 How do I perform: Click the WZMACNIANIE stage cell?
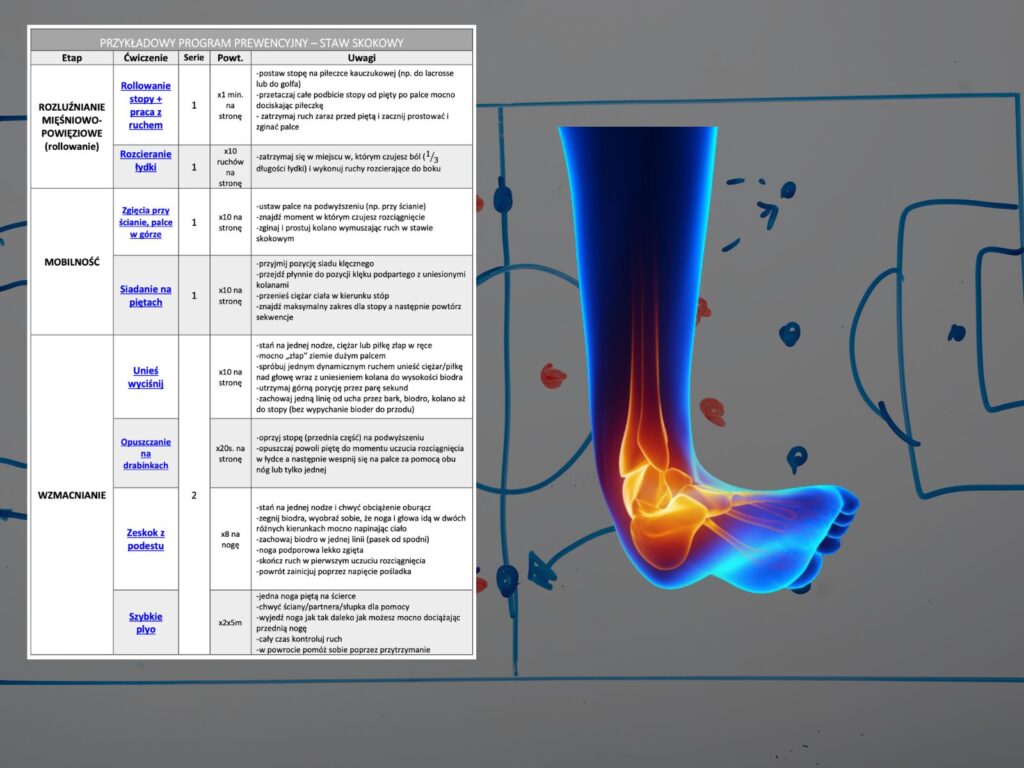(71, 494)
